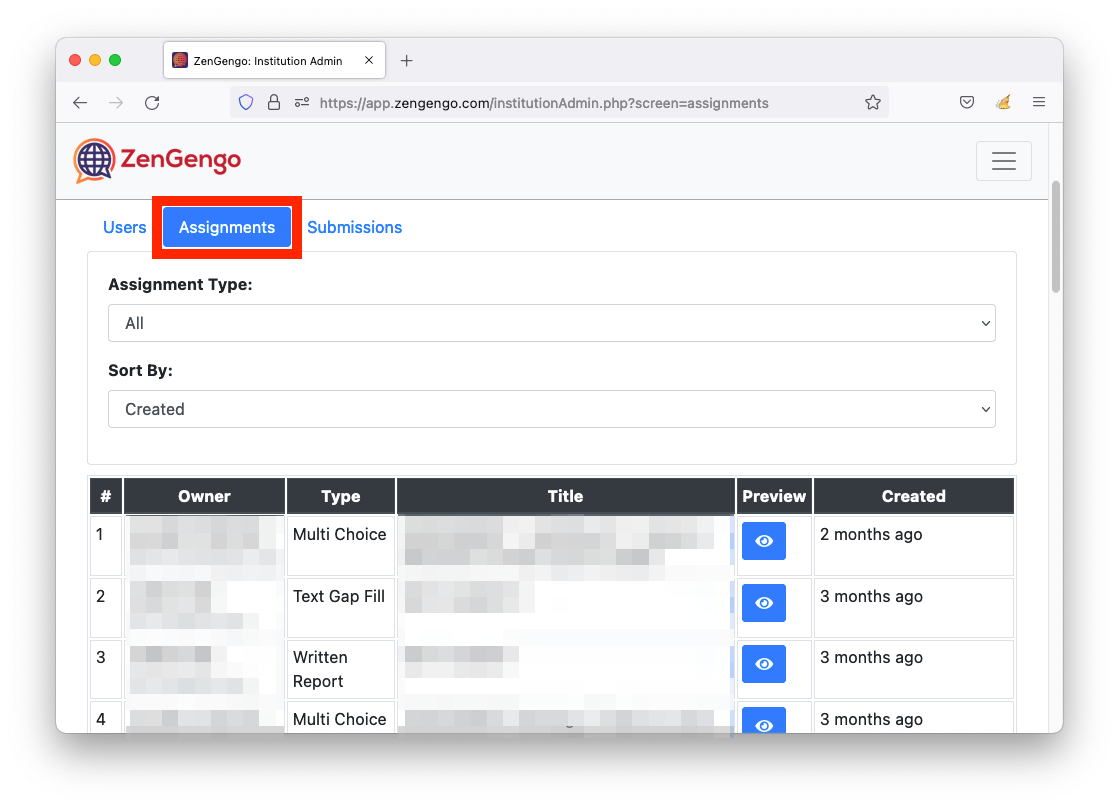Open site permissions icon in address bar
Screen dimensions: 1119x807
pyautogui.click(x=302, y=103)
